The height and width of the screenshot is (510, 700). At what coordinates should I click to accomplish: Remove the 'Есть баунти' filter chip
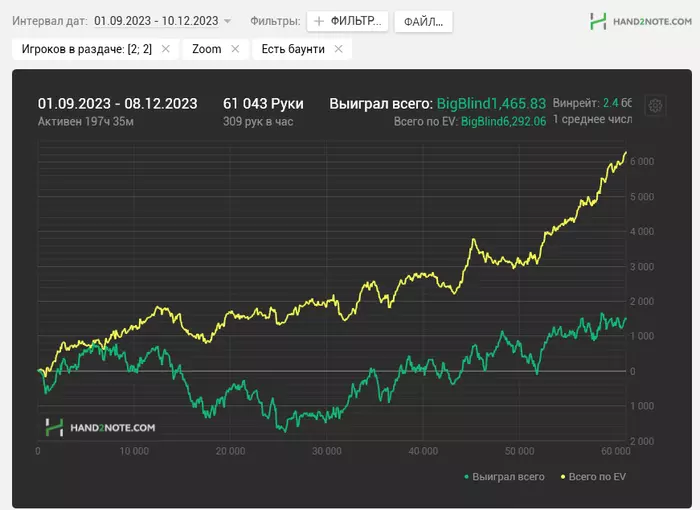(x=338, y=49)
